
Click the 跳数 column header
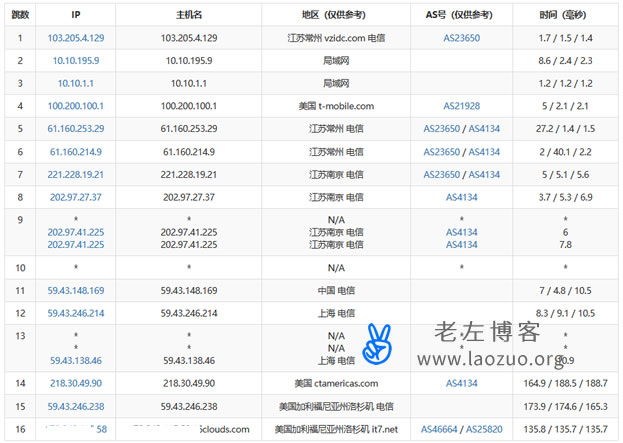(x=19, y=15)
